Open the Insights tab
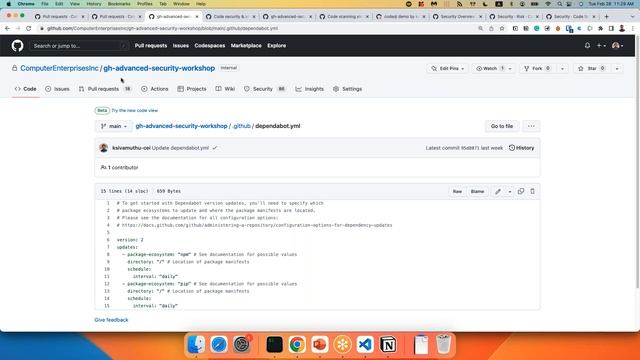 [x=310, y=89]
